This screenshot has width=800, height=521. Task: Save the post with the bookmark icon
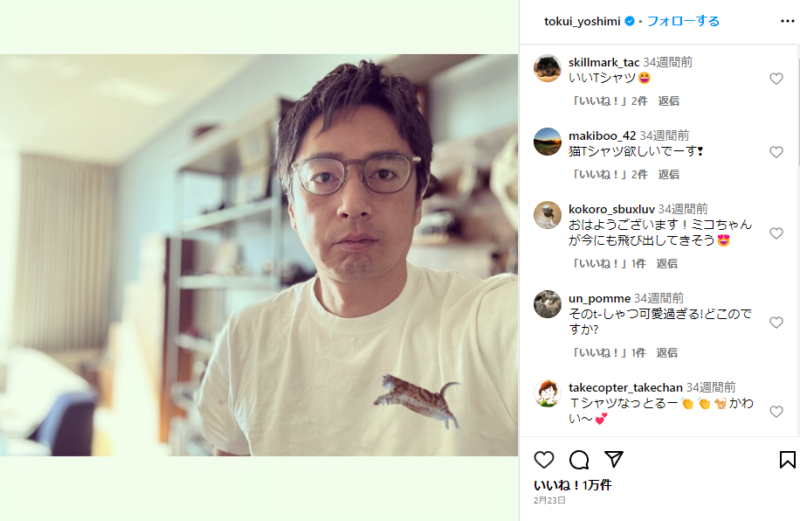[787, 460]
